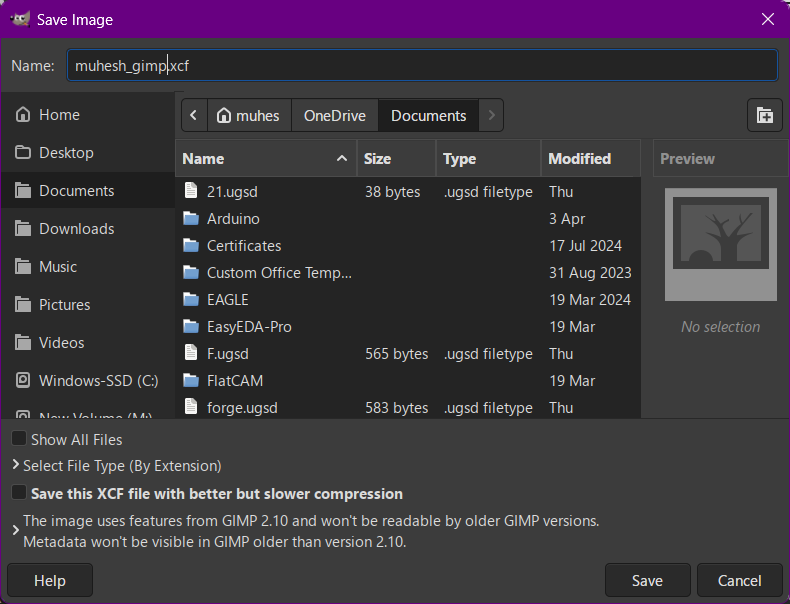Click the Pictures folder icon in sidebar

pyautogui.click(x=23, y=304)
